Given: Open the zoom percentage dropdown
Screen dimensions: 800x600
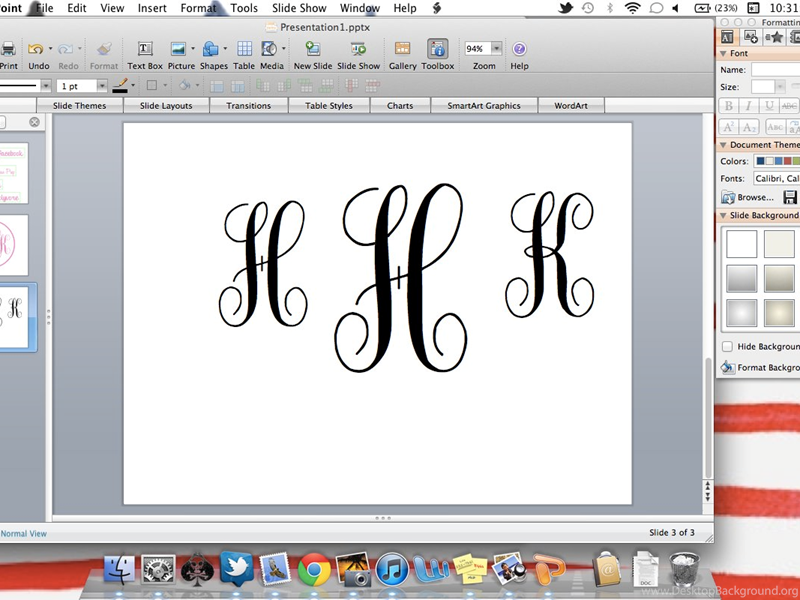Looking at the screenshot, I should [496, 48].
